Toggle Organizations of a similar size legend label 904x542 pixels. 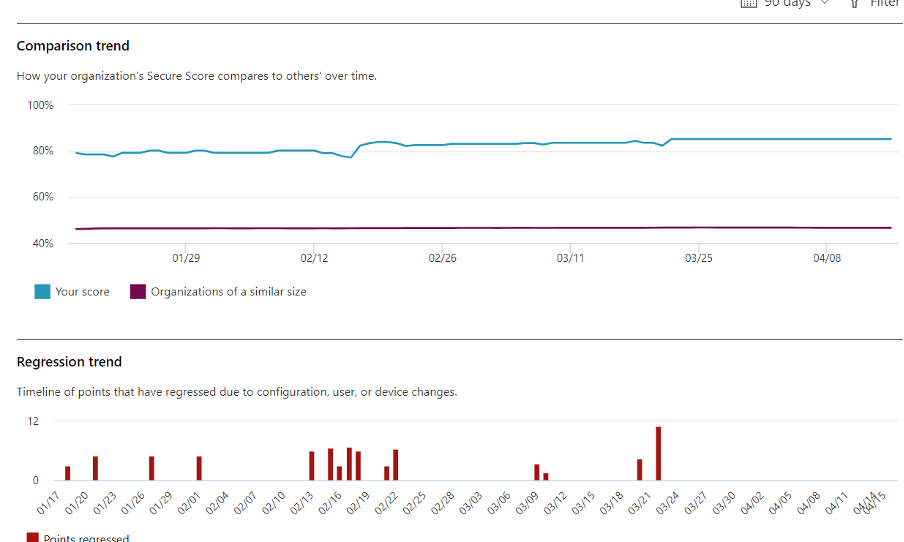tap(228, 292)
